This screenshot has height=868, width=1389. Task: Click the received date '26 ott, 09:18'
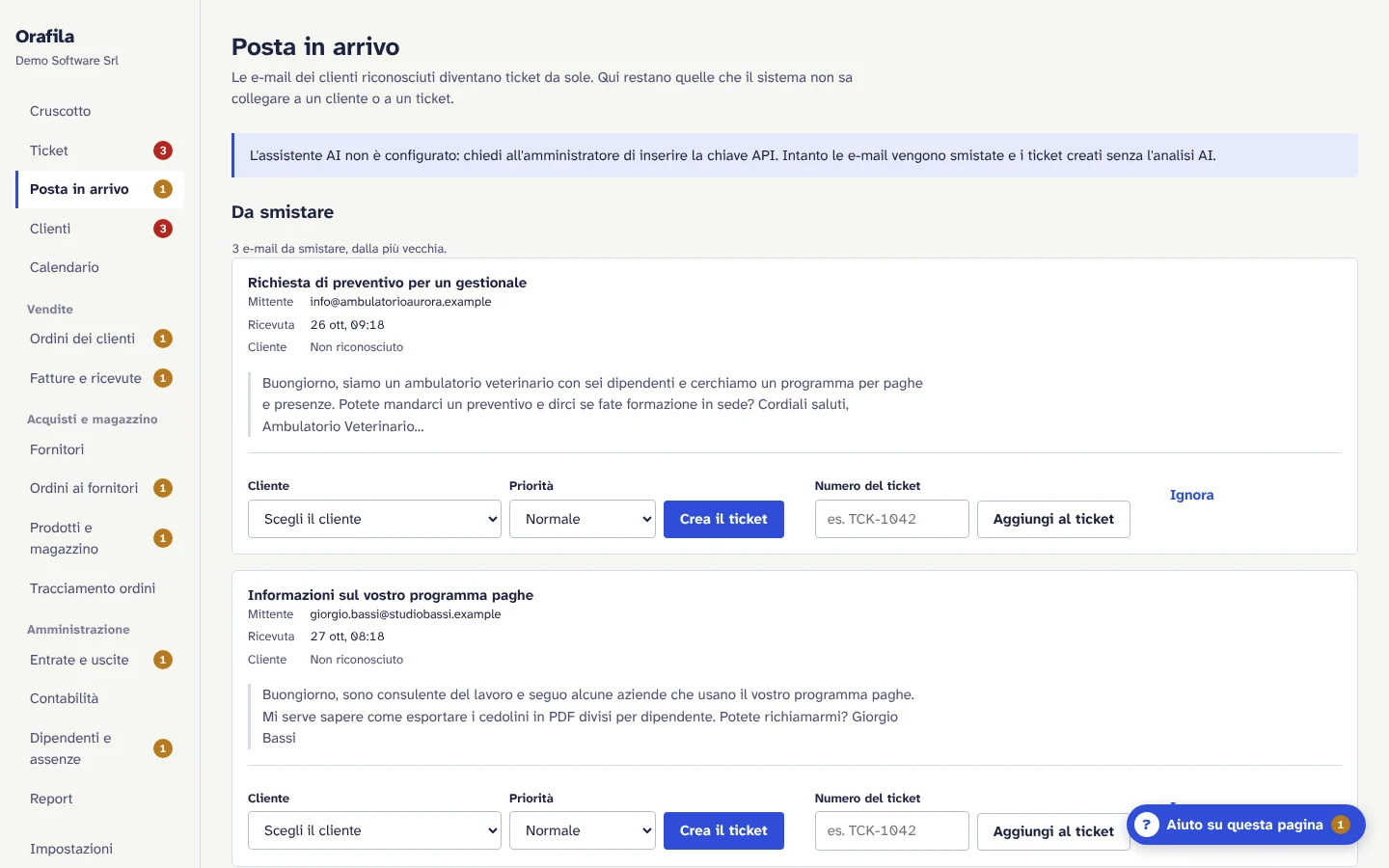pyautogui.click(x=347, y=325)
